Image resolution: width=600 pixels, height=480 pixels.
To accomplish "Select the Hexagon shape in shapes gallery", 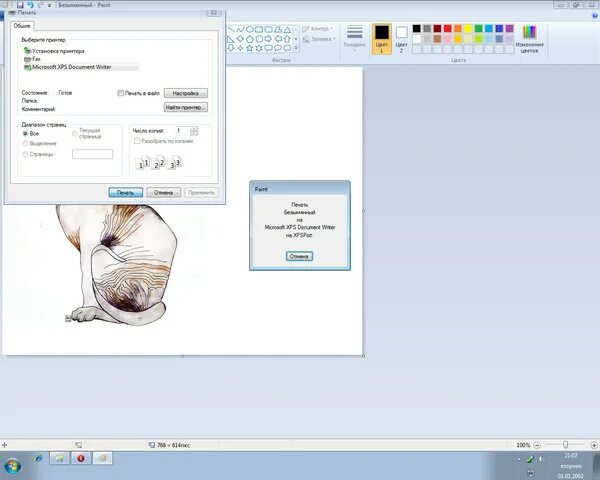I will coord(259,39).
